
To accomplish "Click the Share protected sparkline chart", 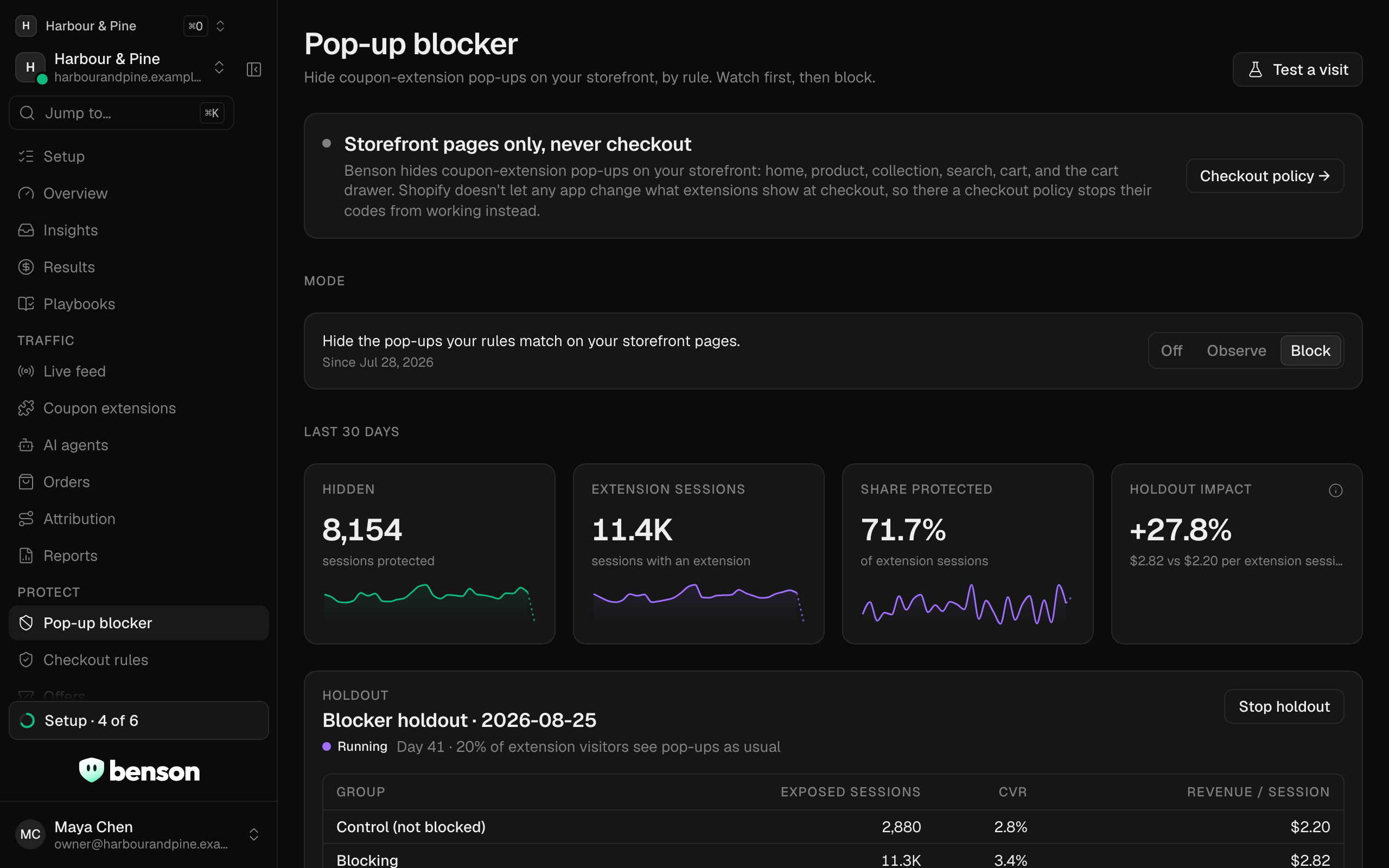I will click(x=967, y=603).
